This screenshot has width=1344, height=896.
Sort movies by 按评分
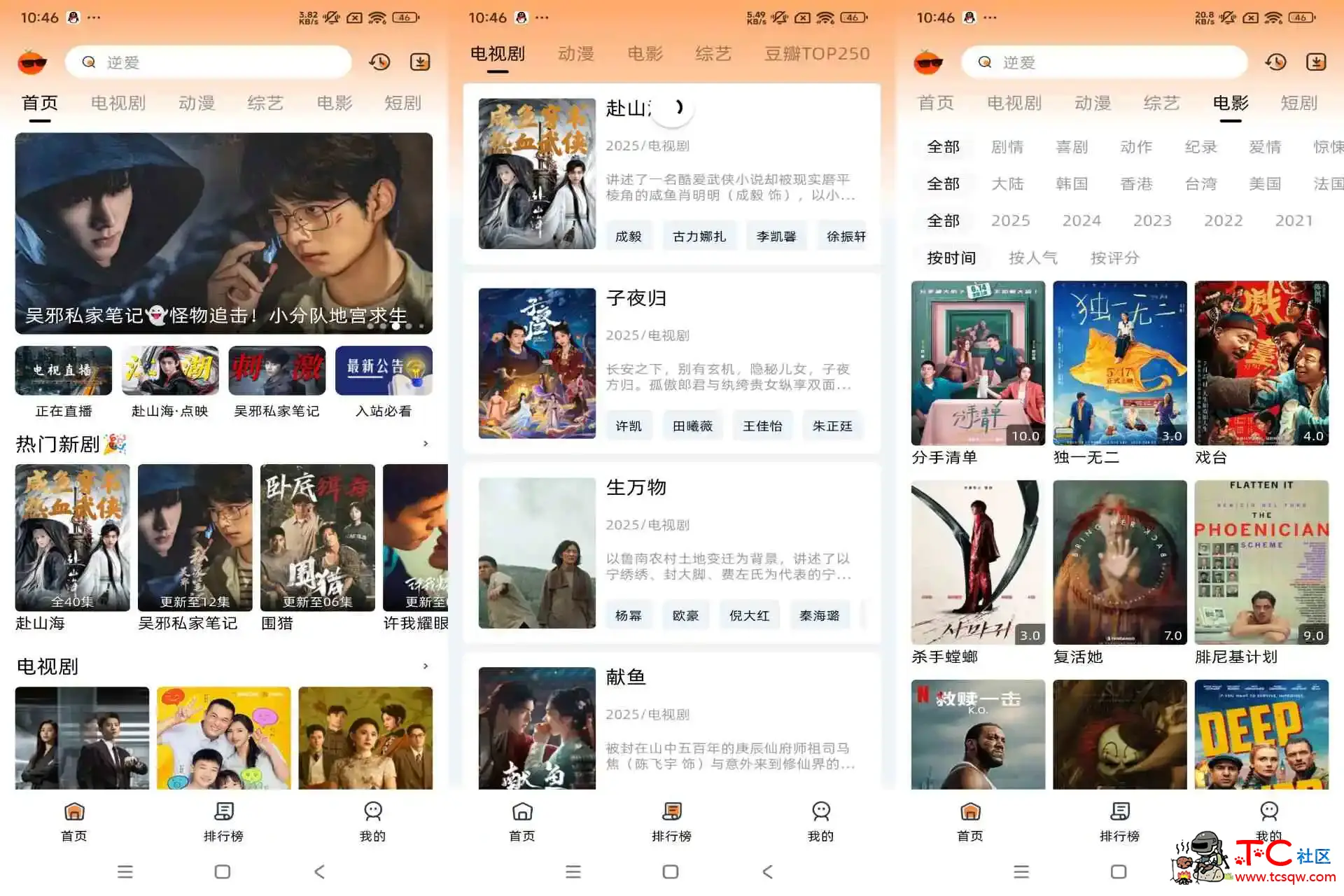click(x=1115, y=258)
